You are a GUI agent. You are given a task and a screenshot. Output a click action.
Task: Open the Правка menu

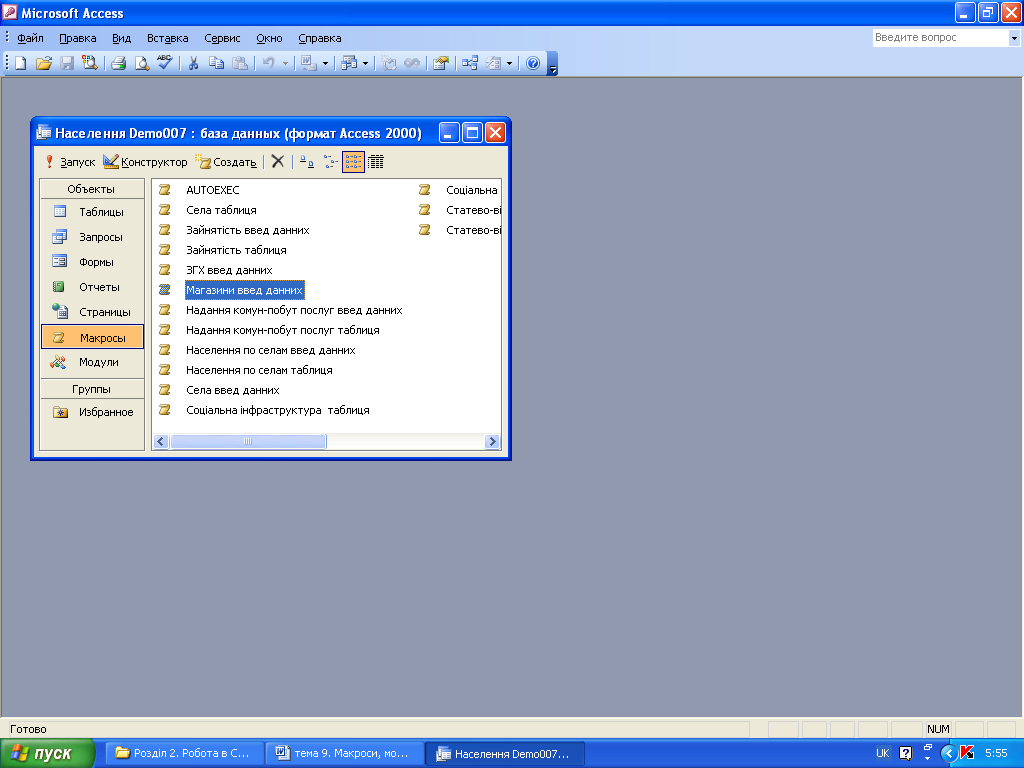tap(78, 38)
